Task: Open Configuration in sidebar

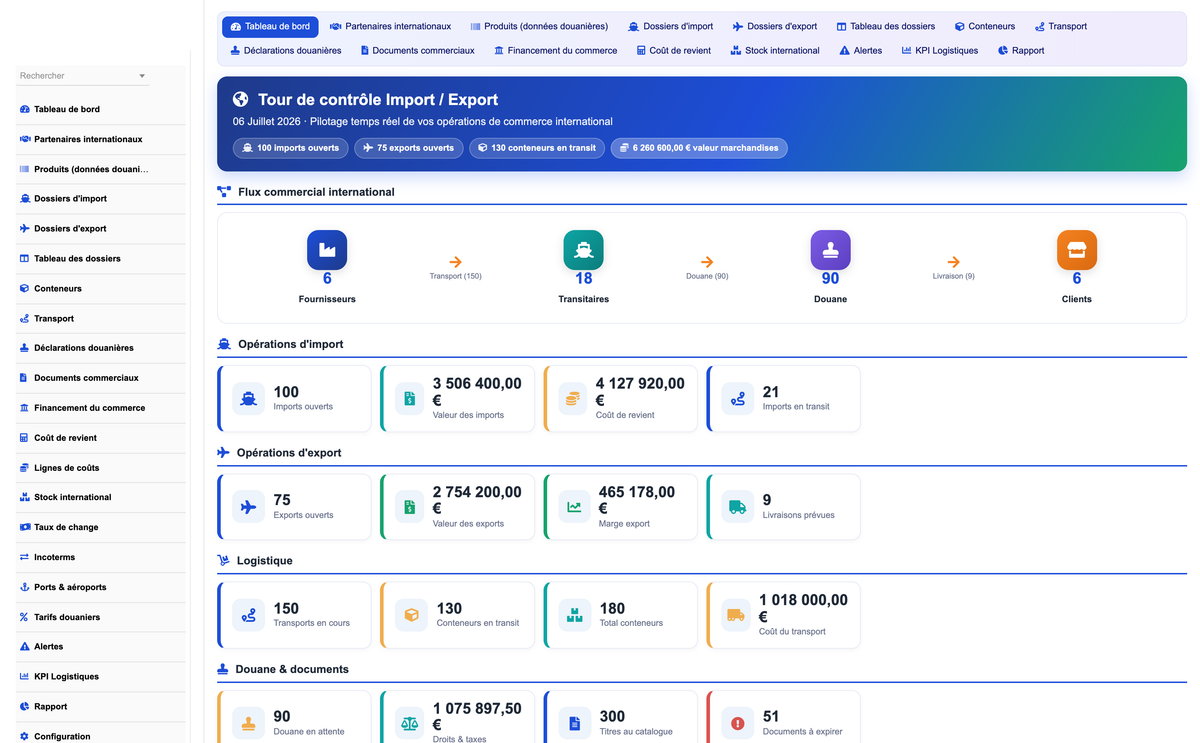Action: [101, 736]
